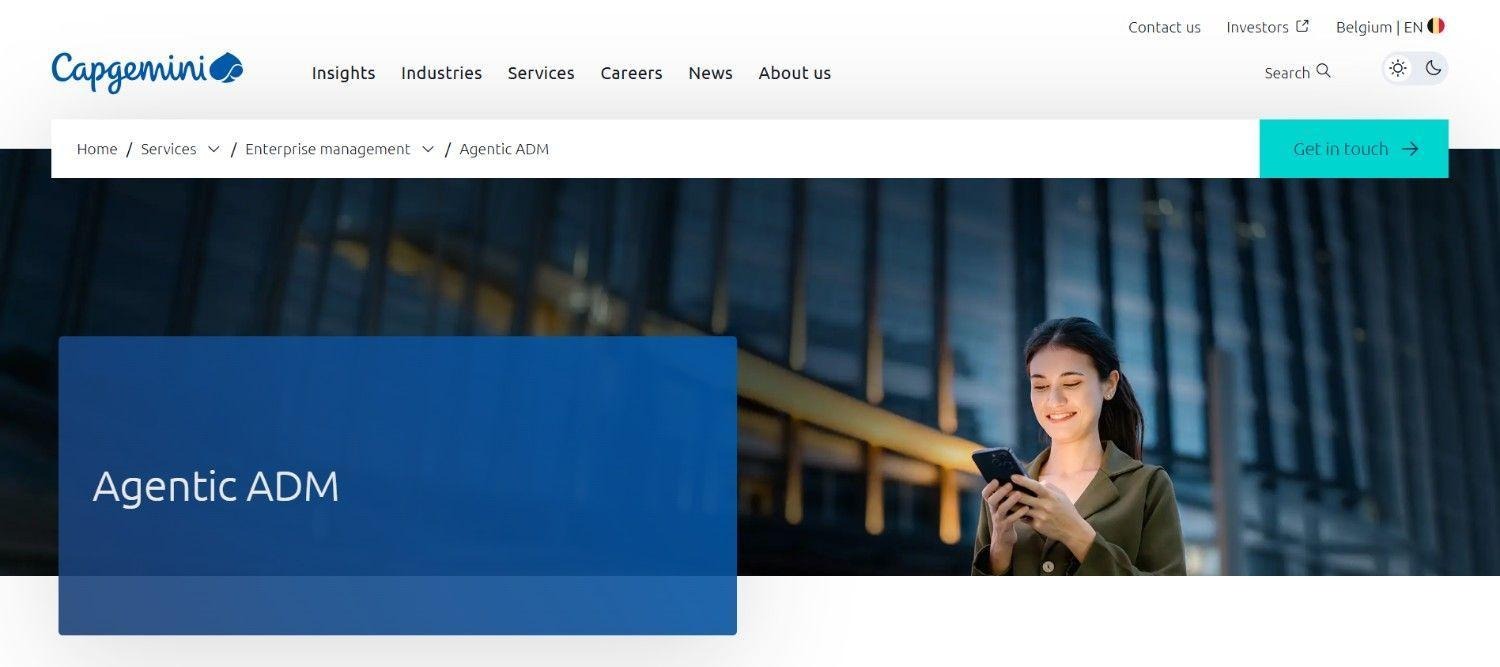The height and width of the screenshot is (667, 1500).
Task: Switch to light mode sun icon
Action: click(x=1398, y=68)
